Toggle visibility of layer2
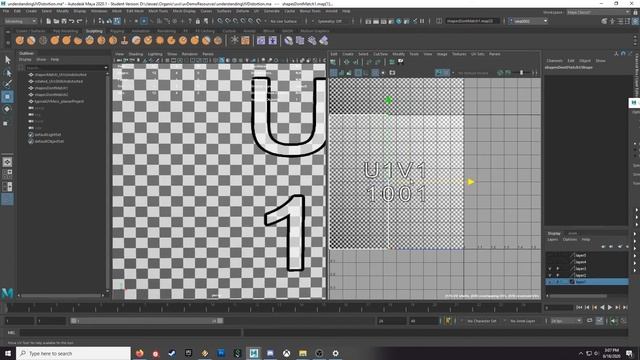The width and height of the screenshot is (640, 360). [x=550, y=275]
